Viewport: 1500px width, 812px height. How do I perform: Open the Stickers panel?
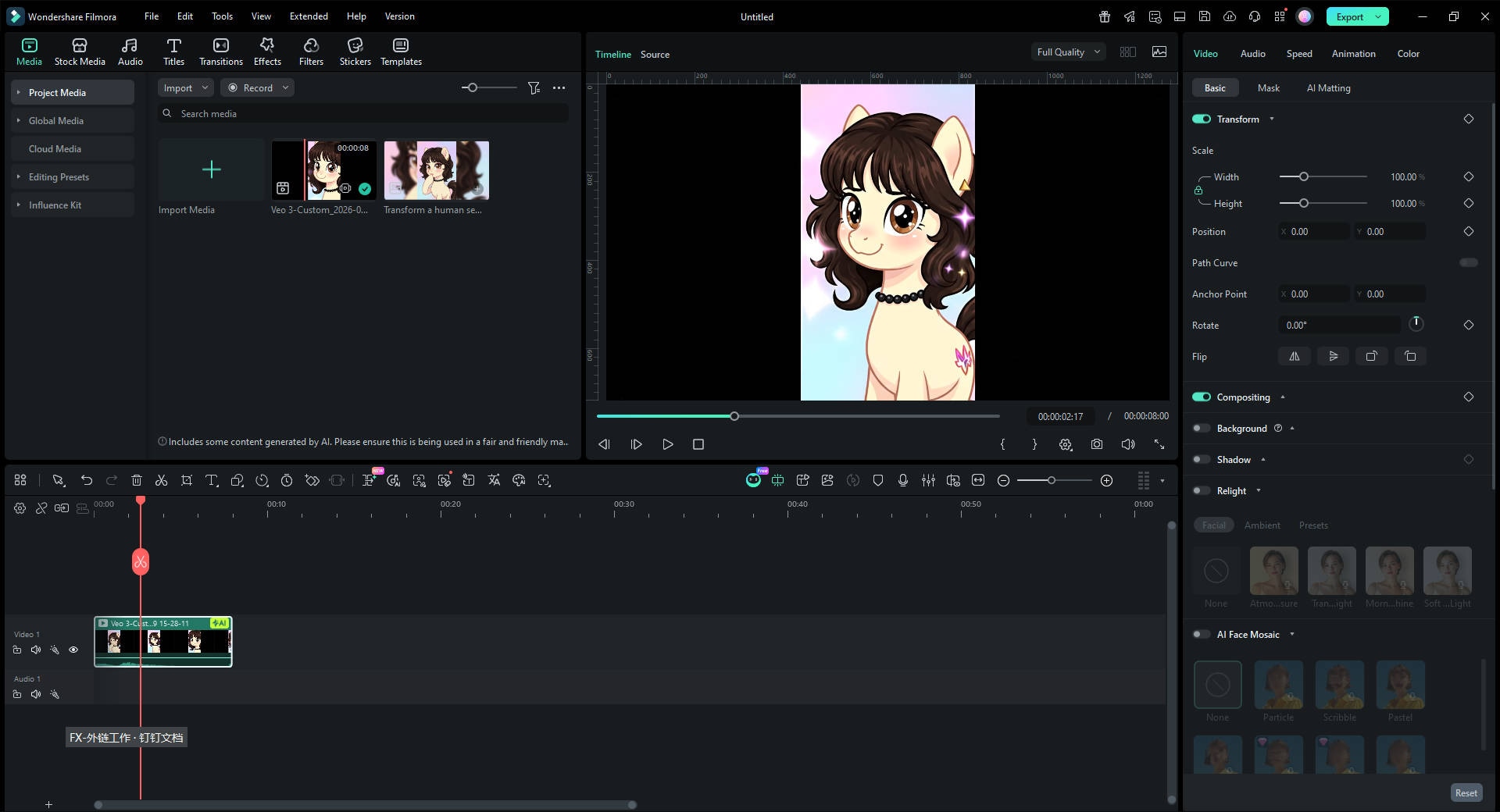355,52
